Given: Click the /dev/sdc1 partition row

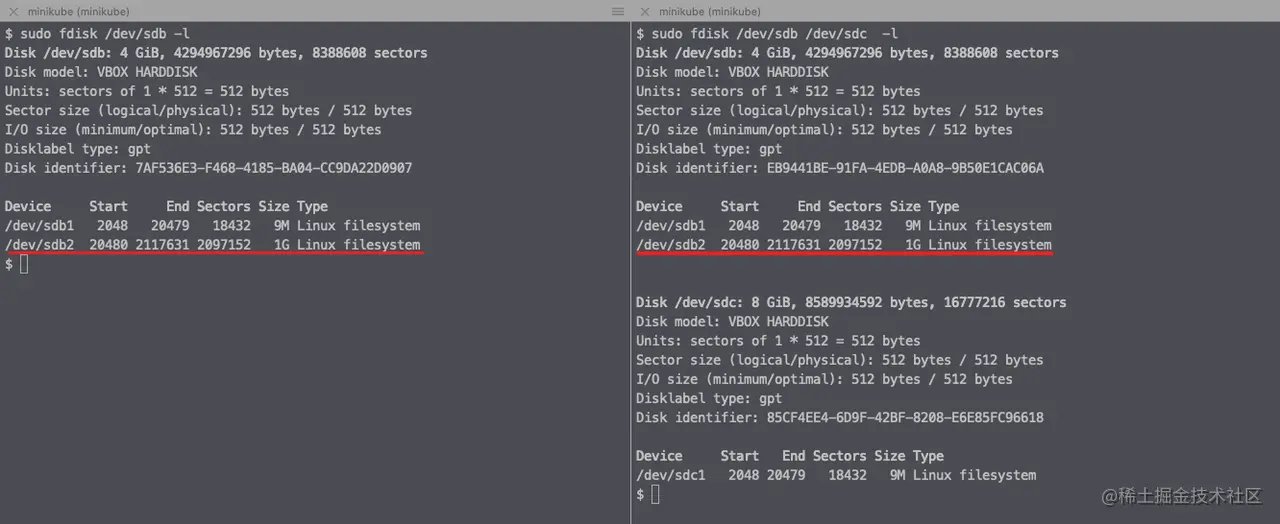Looking at the screenshot, I should pos(835,475).
